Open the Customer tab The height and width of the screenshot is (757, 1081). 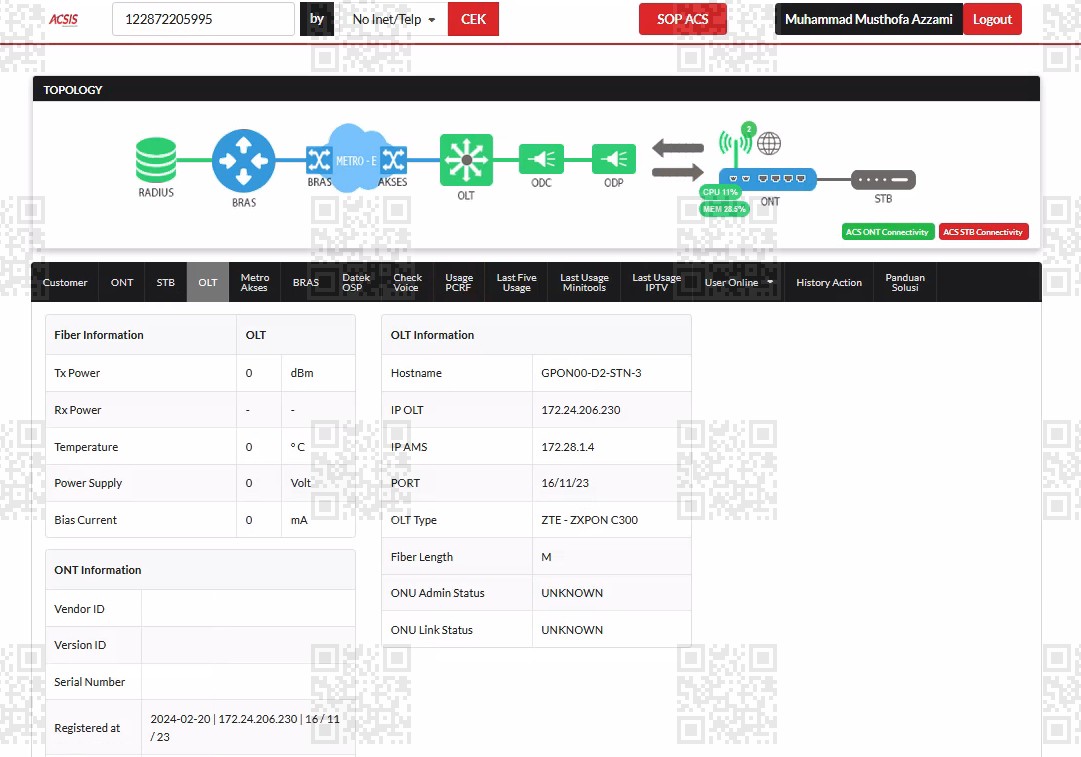65,283
